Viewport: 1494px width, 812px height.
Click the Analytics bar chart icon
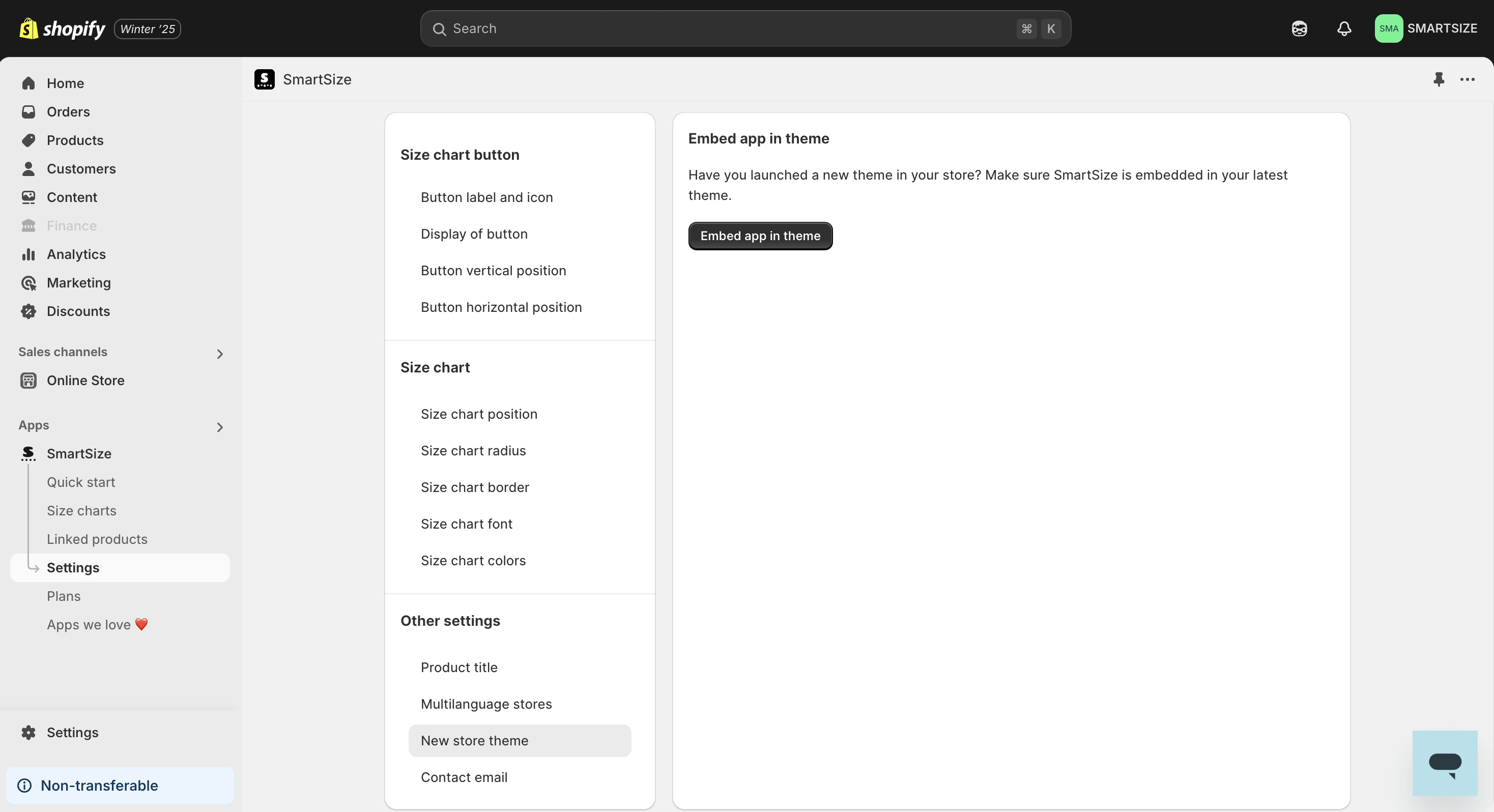(x=28, y=254)
